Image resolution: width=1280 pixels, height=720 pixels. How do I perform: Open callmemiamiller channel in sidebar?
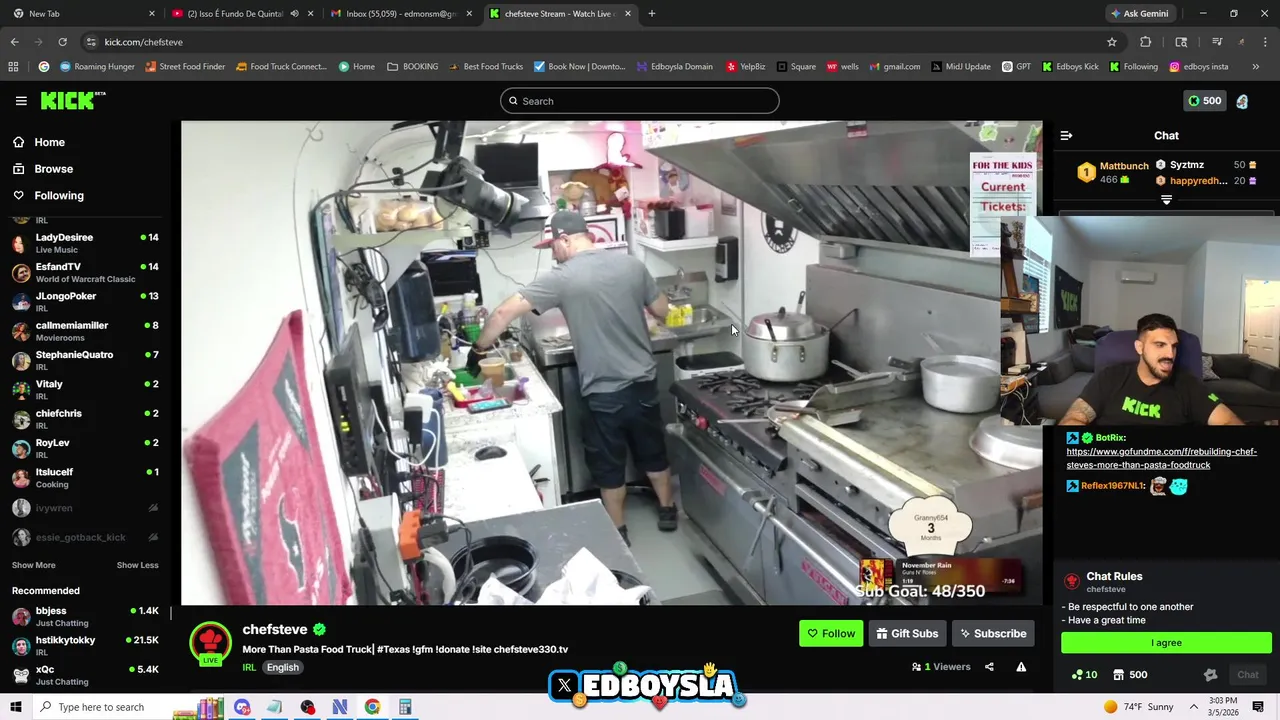click(x=85, y=331)
